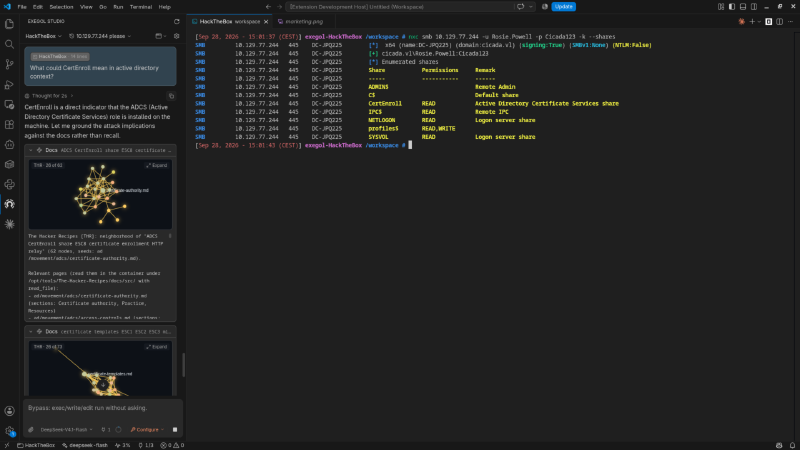Image resolution: width=800 pixels, height=450 pixels.
Task: Expand the 'Thought for 2s' section
Action: (49, 96)
